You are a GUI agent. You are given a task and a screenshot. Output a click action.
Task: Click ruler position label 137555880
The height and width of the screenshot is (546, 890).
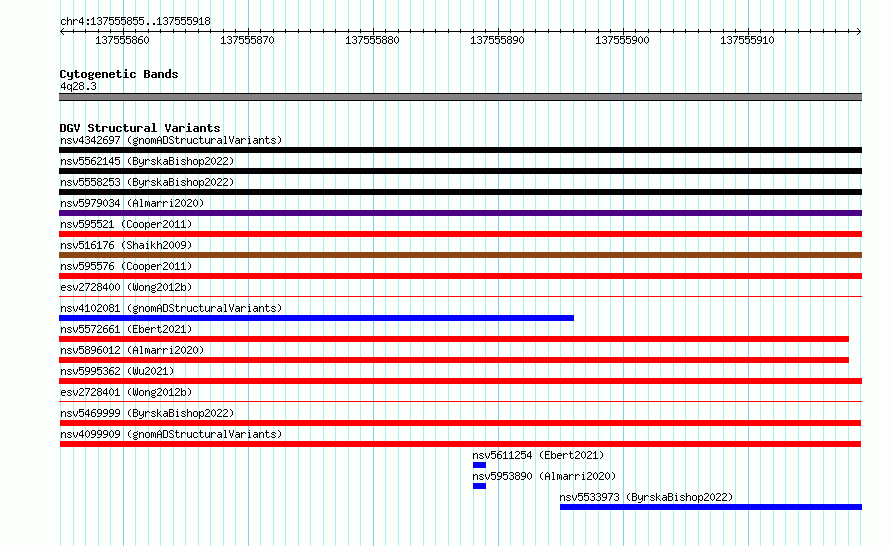372,40
